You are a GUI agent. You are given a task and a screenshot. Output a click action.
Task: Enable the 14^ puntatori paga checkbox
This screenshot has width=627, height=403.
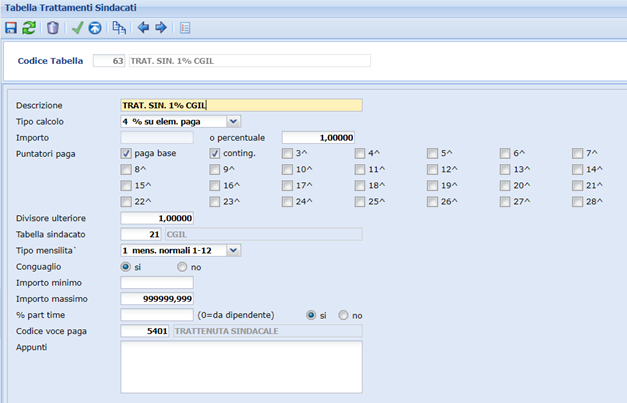click(x=577, y=170)
